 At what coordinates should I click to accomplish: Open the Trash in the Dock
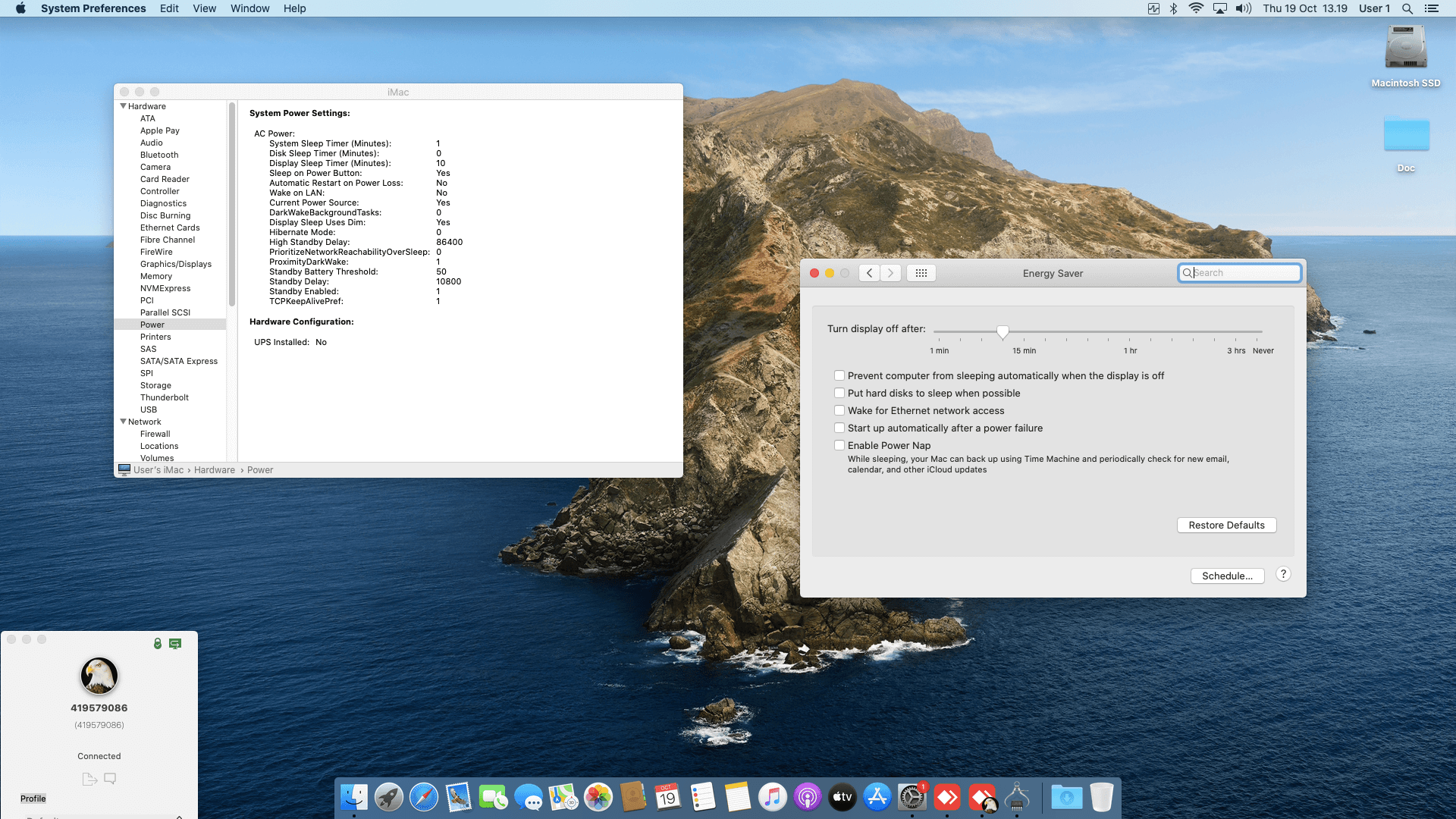[x=1102, y=797]
